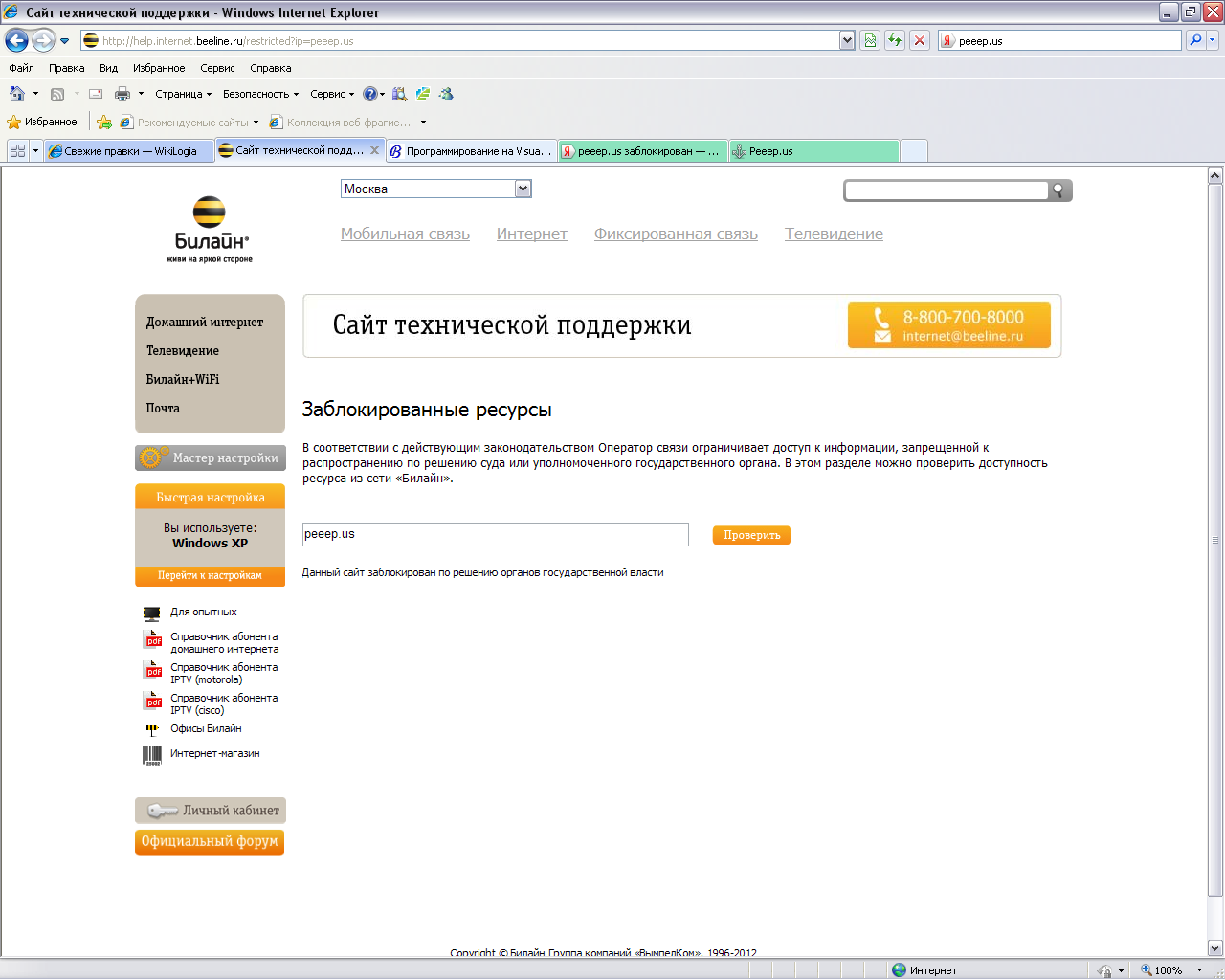This screenshot has width=1225, height=980.
Task: Open Рекомендуемые сайты favorites link
Action: pos(189,122)
